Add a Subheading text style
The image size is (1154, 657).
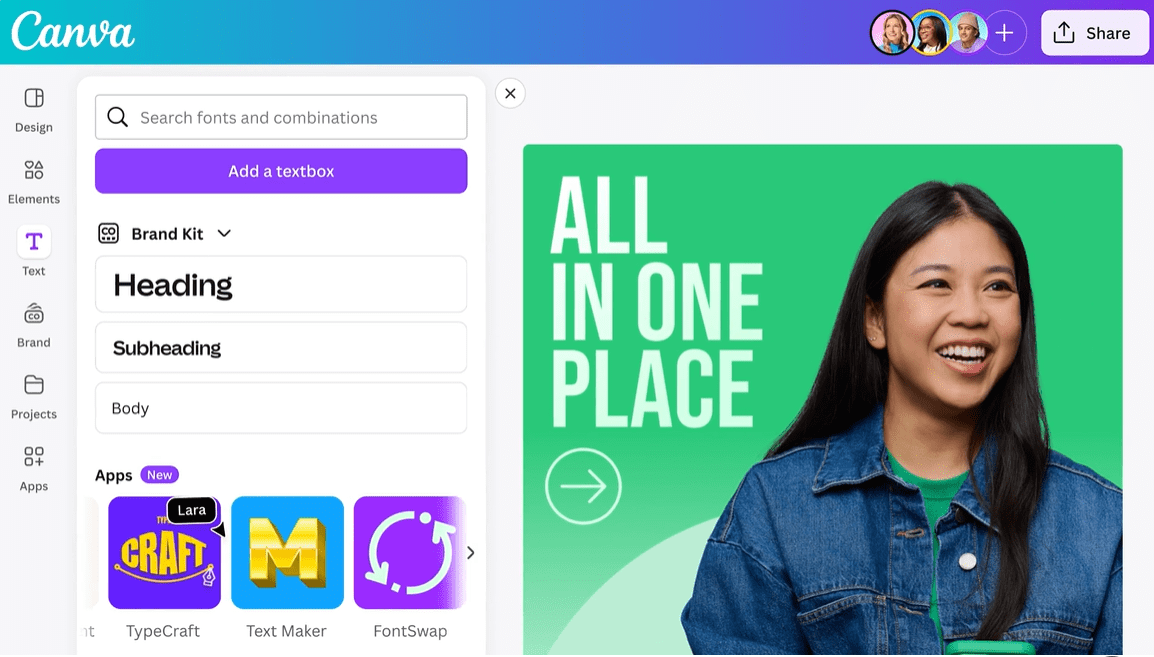tap(281, 347)
